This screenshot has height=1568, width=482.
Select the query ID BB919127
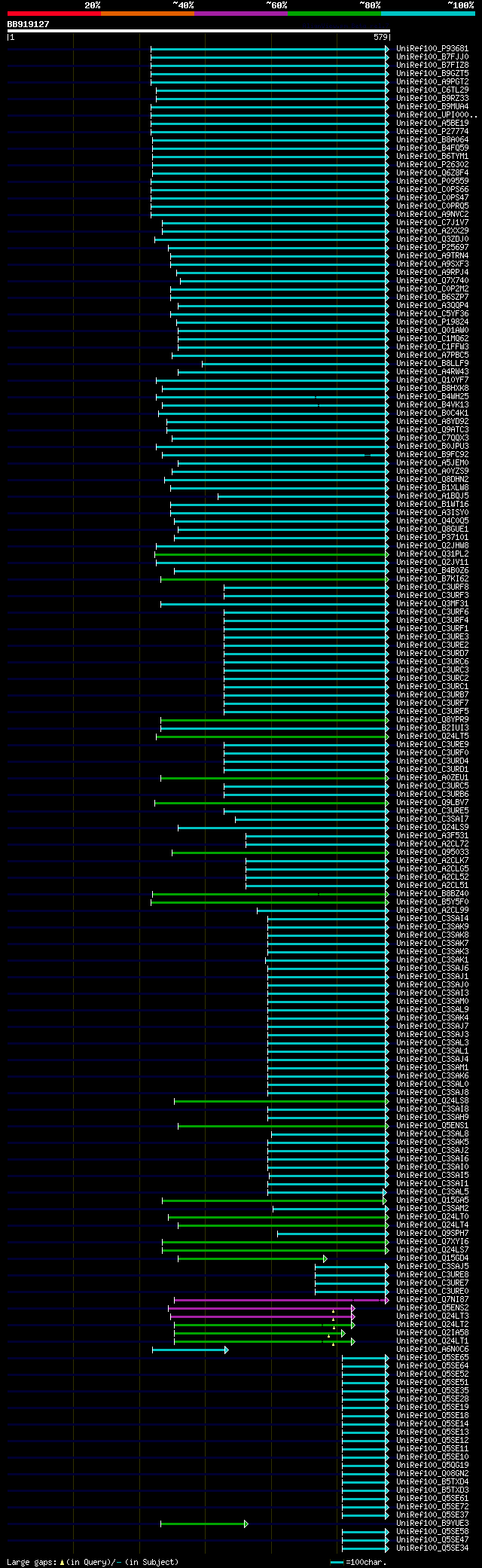(x=29, y=24)
